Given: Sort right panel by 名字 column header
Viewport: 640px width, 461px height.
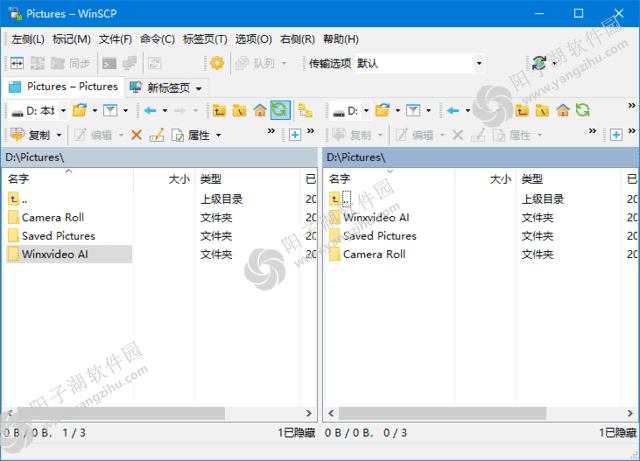Looking at the screenshot, I should [389, 179].
